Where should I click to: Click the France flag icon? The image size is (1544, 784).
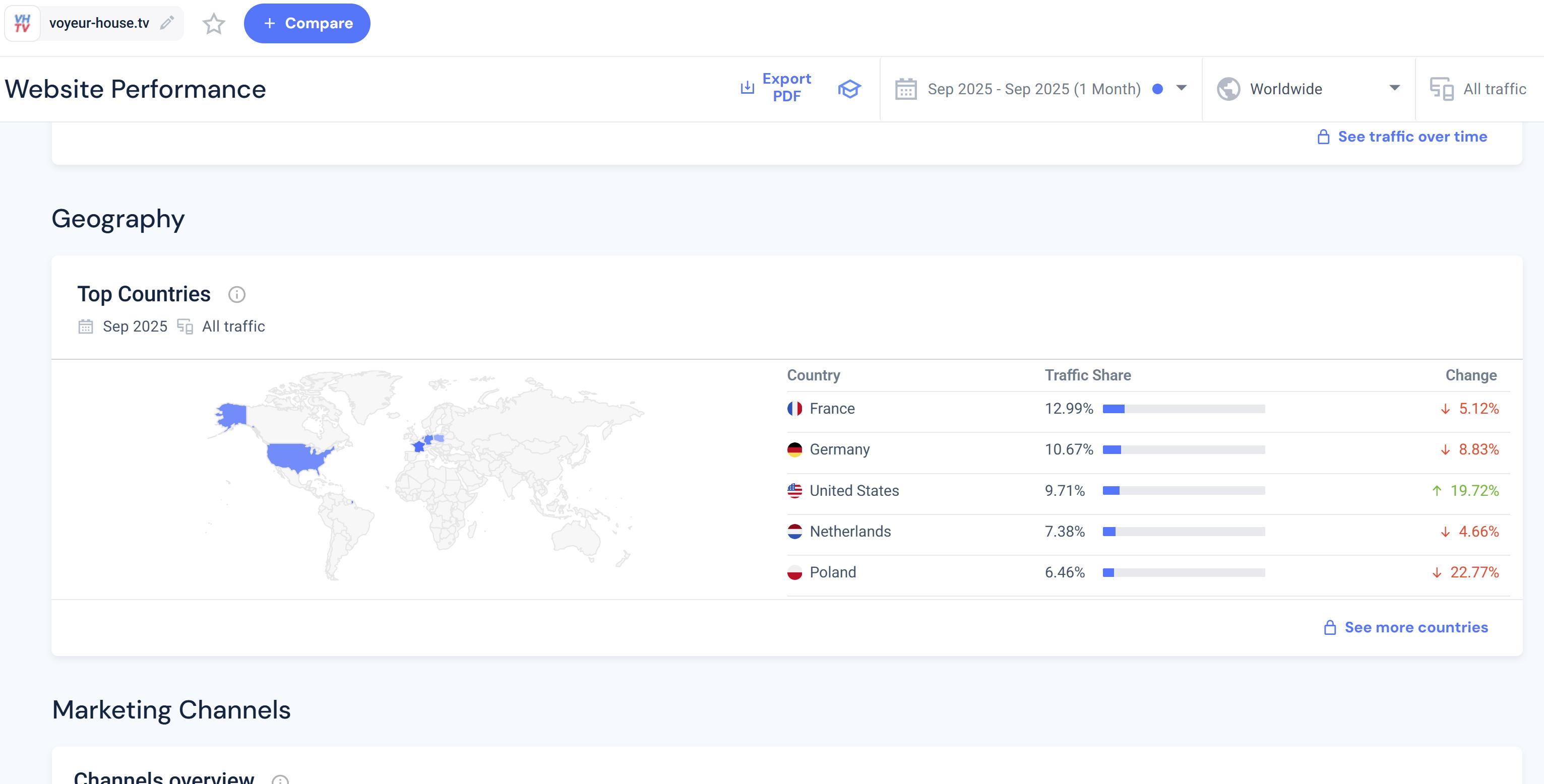(x=794, y=409)
